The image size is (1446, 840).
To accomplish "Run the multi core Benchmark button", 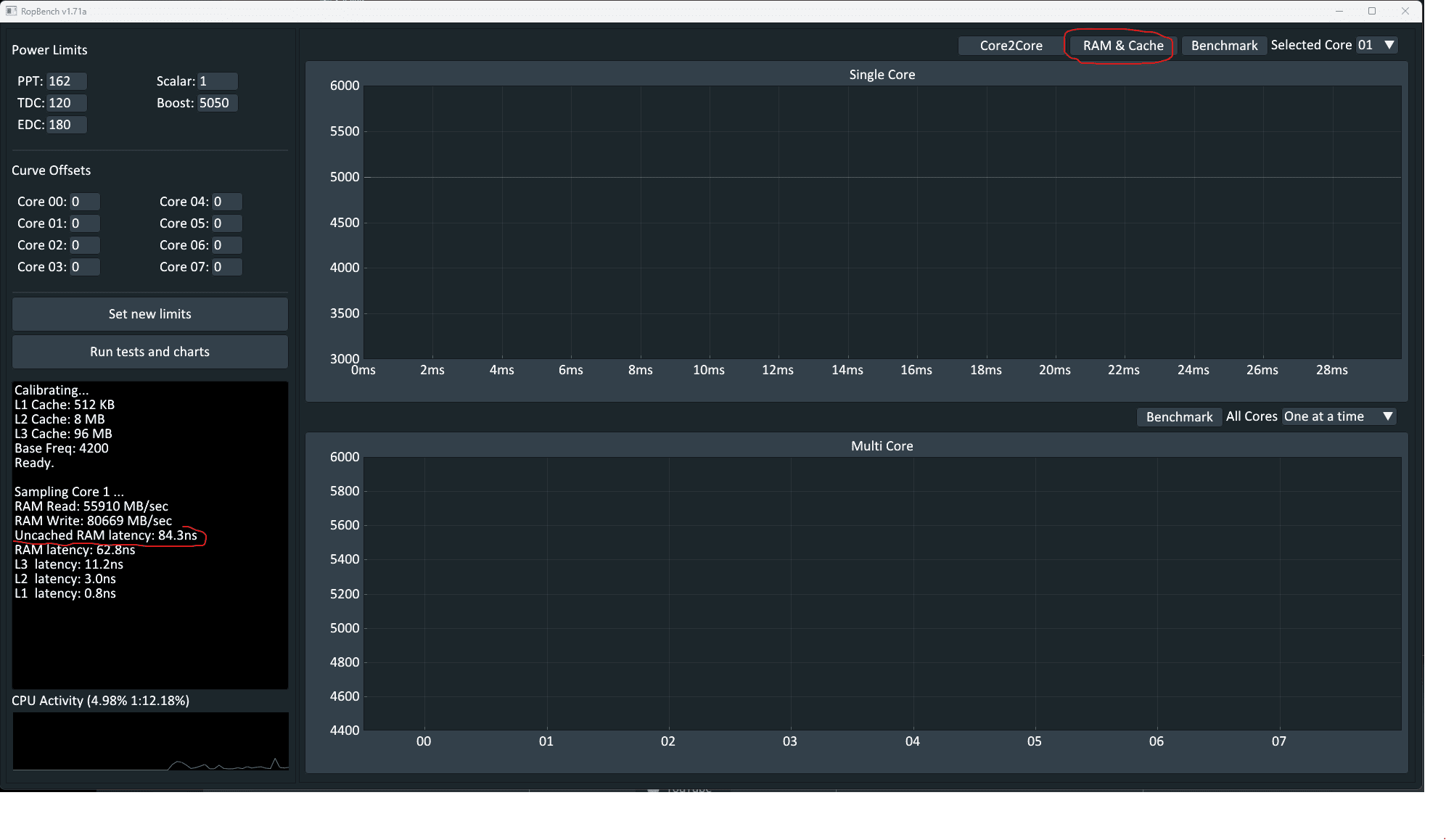I will 1179,417.
